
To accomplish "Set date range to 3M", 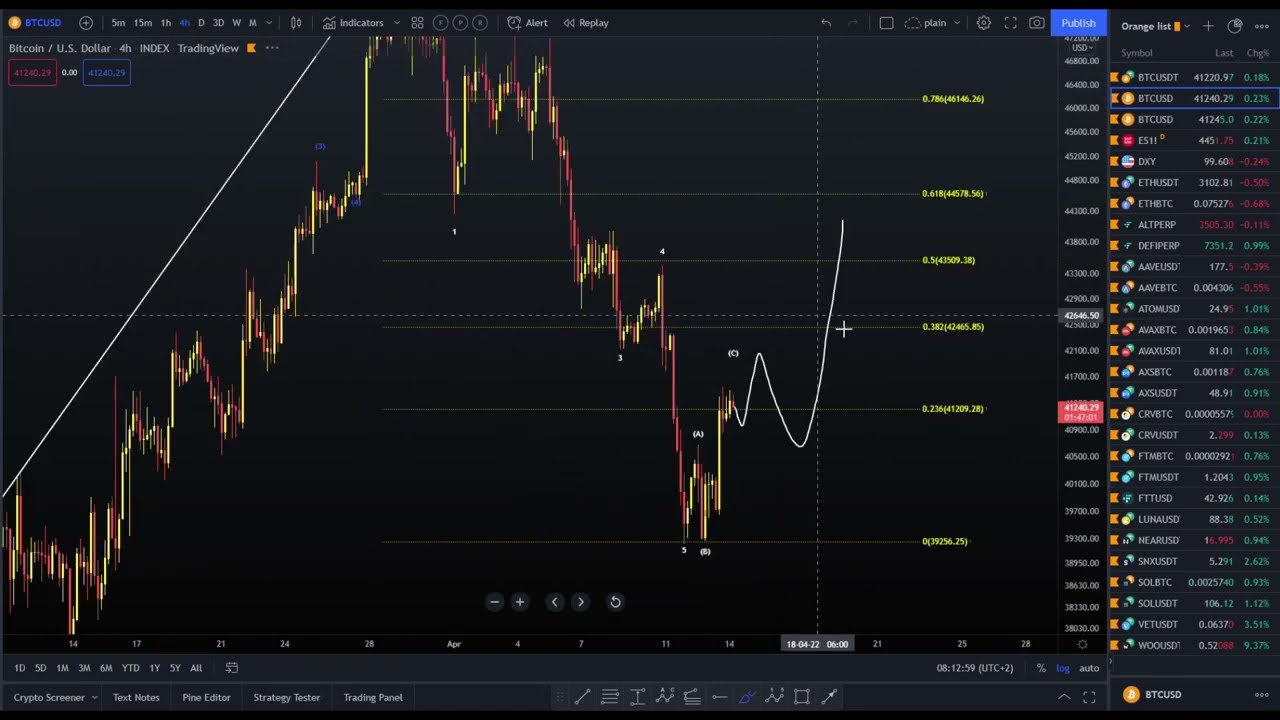I will point(84,668).
